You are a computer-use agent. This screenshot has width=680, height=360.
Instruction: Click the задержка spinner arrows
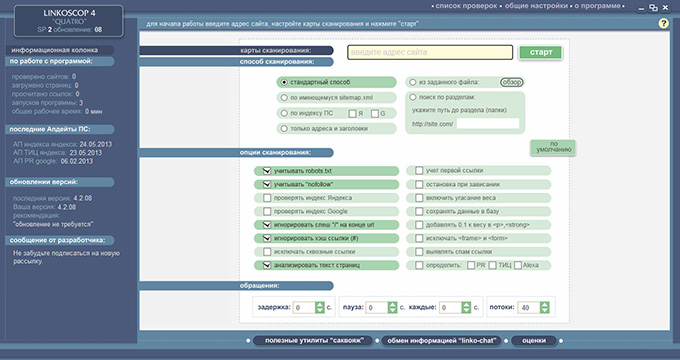320,308
